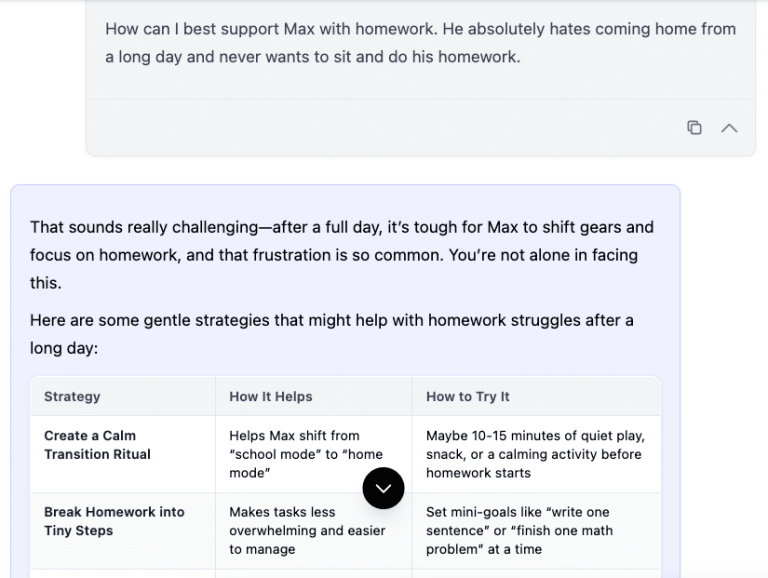Viewport: 768px width, 578px height.
Task: Click the "school mode to home mode" cell
Action: click(x=306, y=454)
